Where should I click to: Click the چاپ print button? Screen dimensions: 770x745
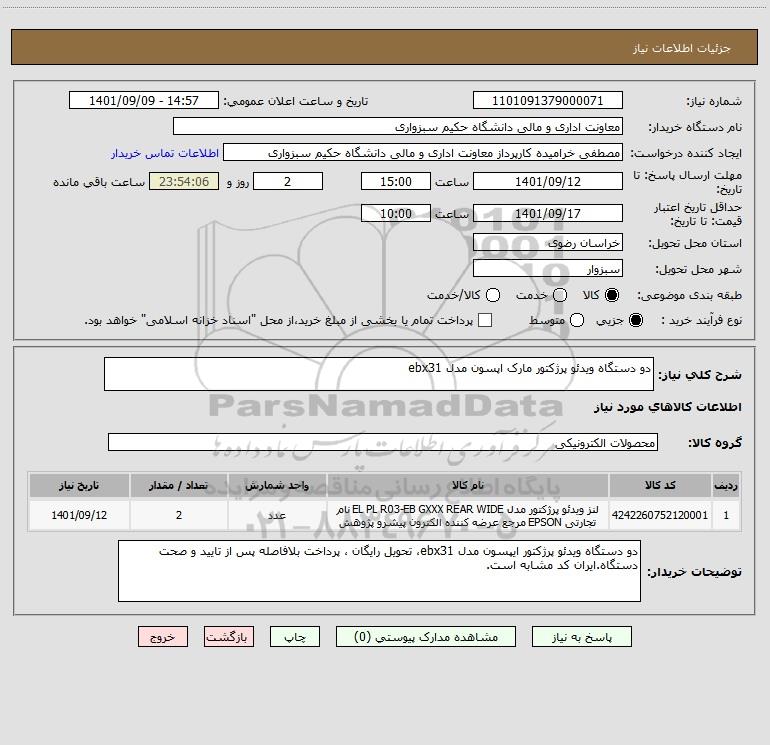click(x=295, y=637)
